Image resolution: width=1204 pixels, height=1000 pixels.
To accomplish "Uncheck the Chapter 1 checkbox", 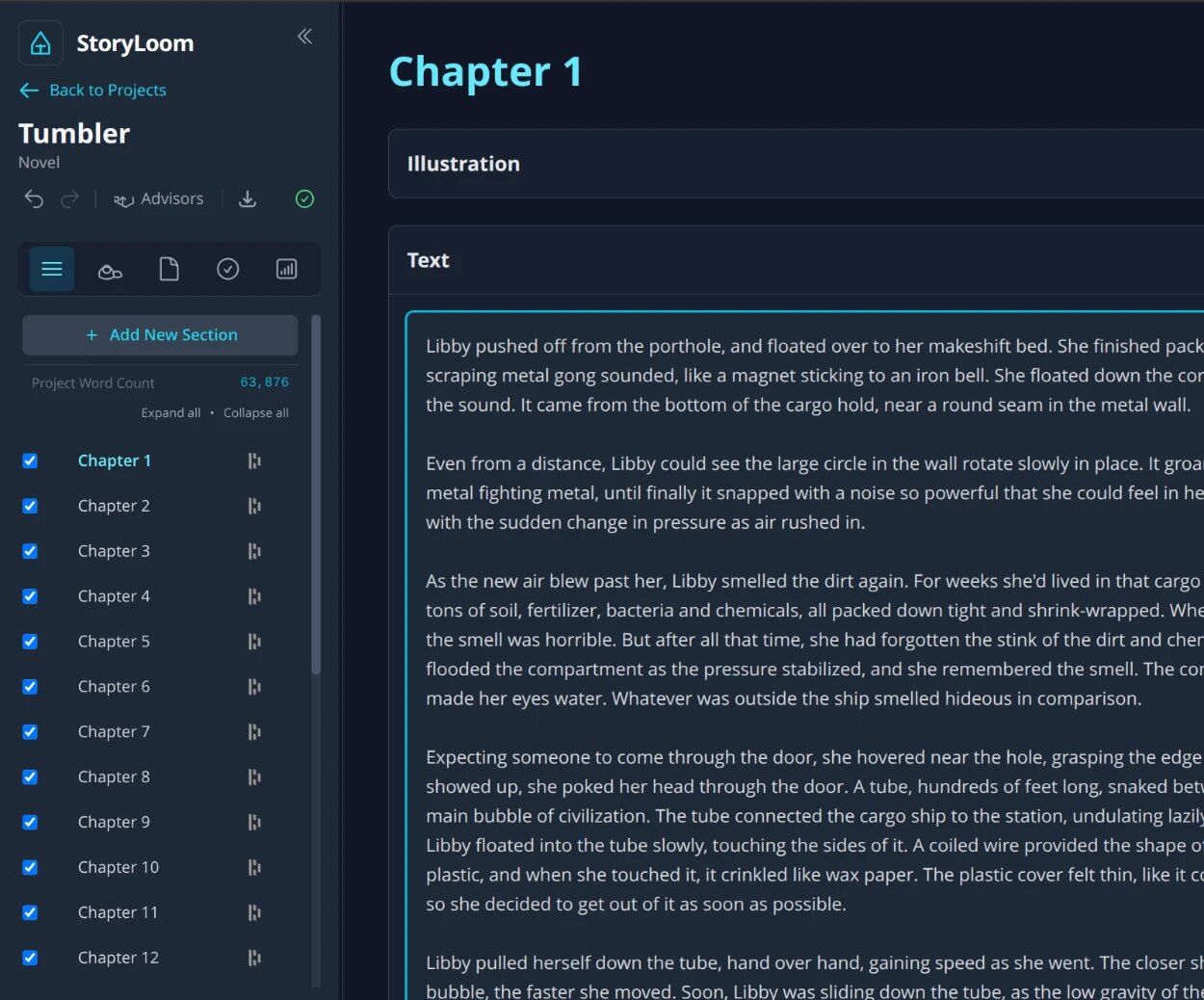I will coord(30,461).
